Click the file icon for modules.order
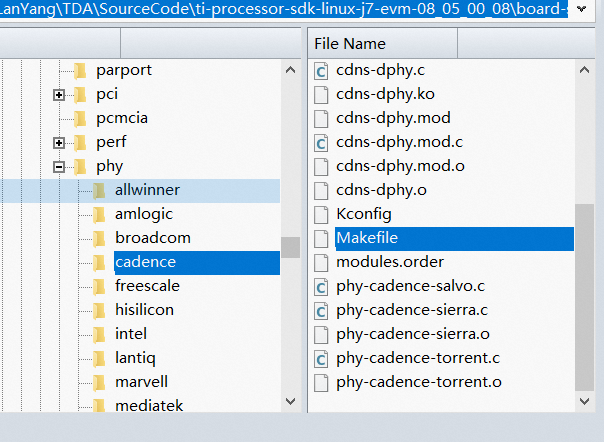604x442 pixels. (321, 263)
